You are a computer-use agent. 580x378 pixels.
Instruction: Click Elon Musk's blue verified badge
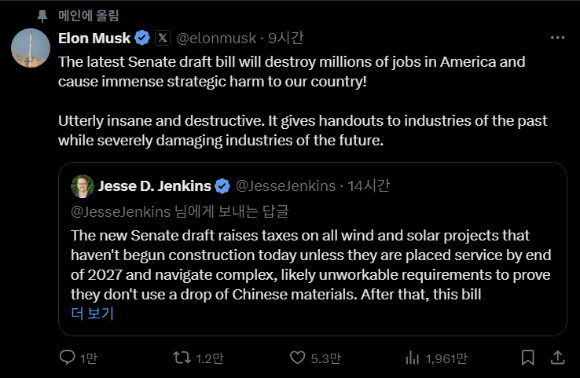point(142,38)
